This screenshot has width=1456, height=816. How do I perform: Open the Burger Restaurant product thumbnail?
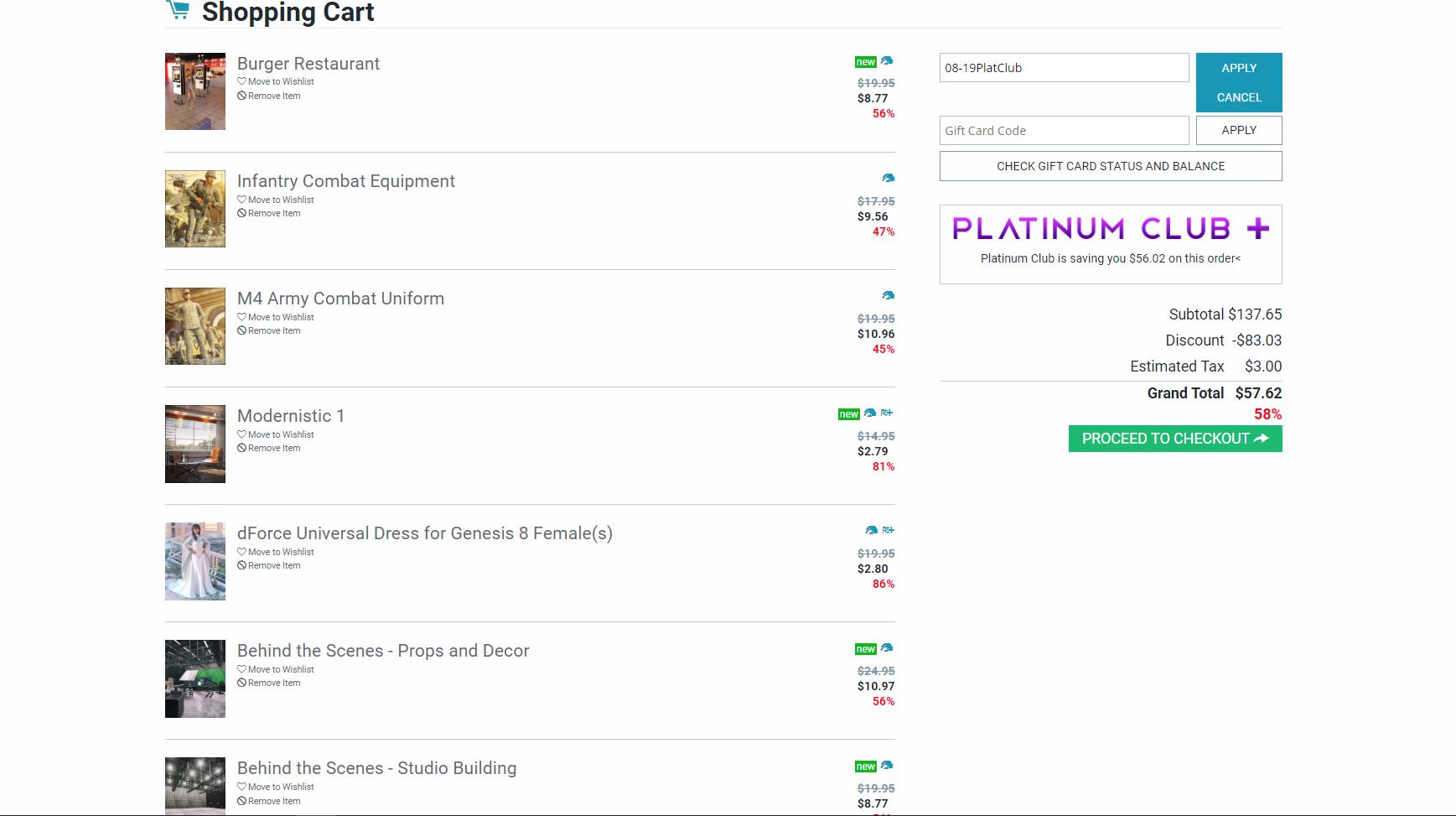[x=195, y=91]
